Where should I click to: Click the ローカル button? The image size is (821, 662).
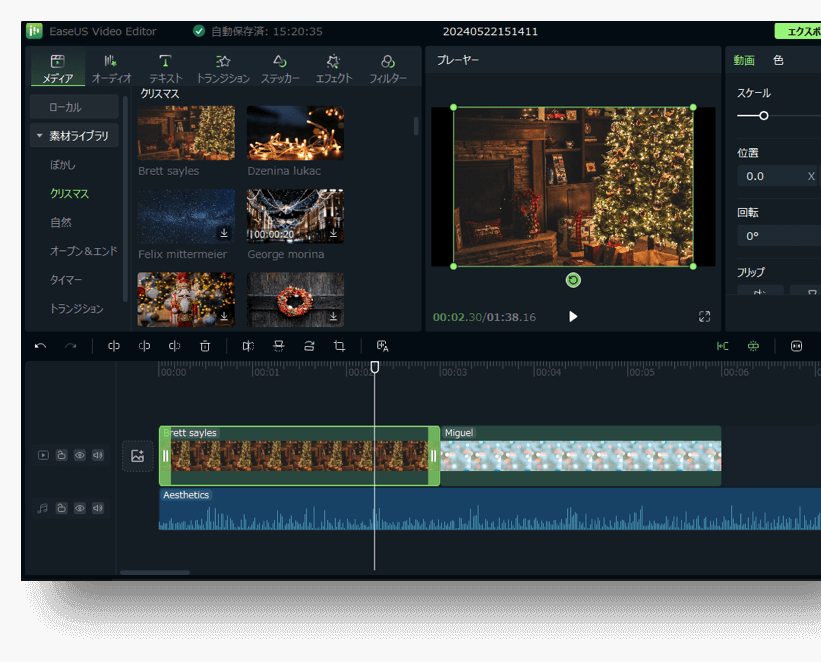tap(66, 107)
